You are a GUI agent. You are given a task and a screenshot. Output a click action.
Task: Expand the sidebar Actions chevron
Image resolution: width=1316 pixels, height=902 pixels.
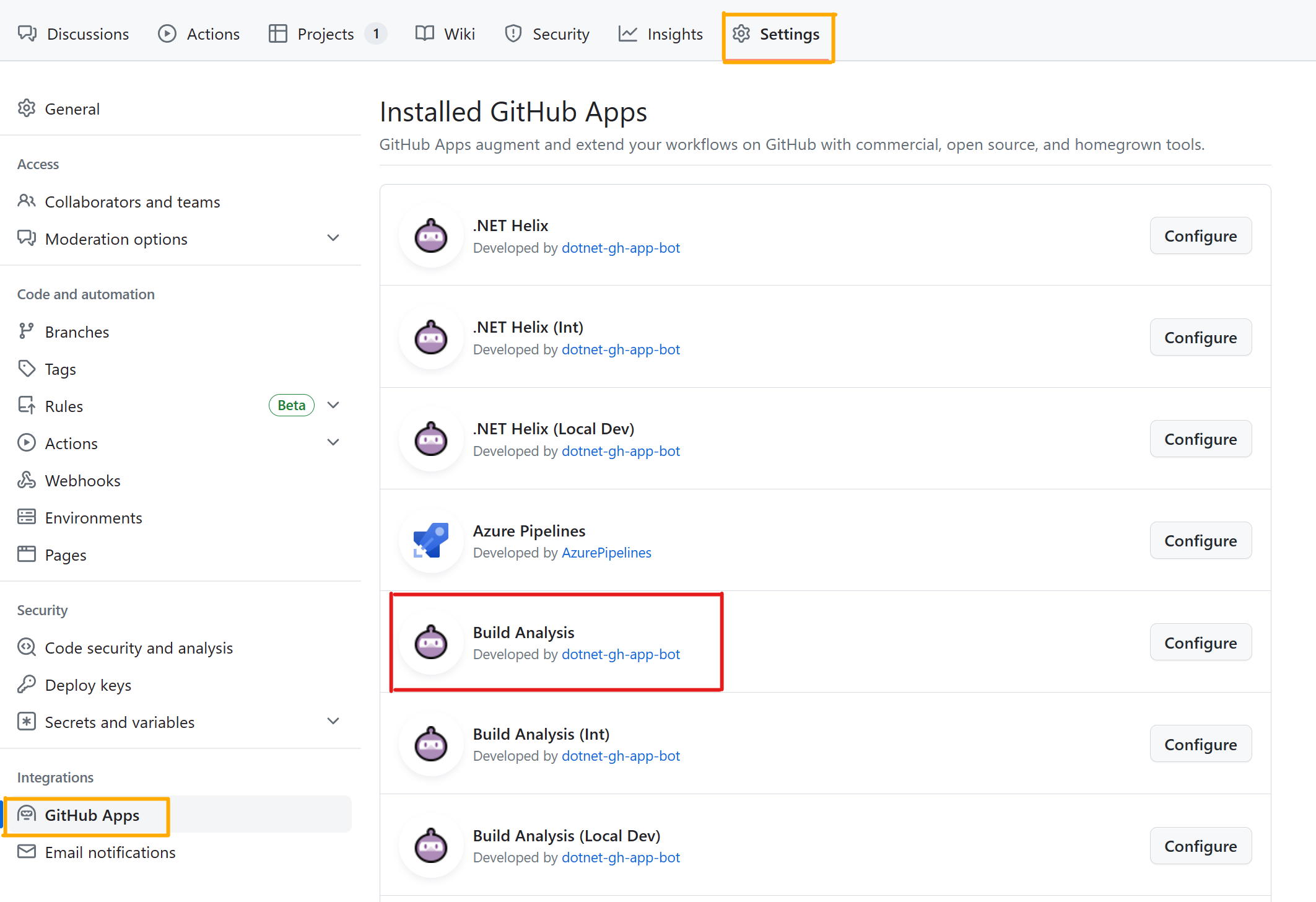pyautogui.click(x=333, y=443)
